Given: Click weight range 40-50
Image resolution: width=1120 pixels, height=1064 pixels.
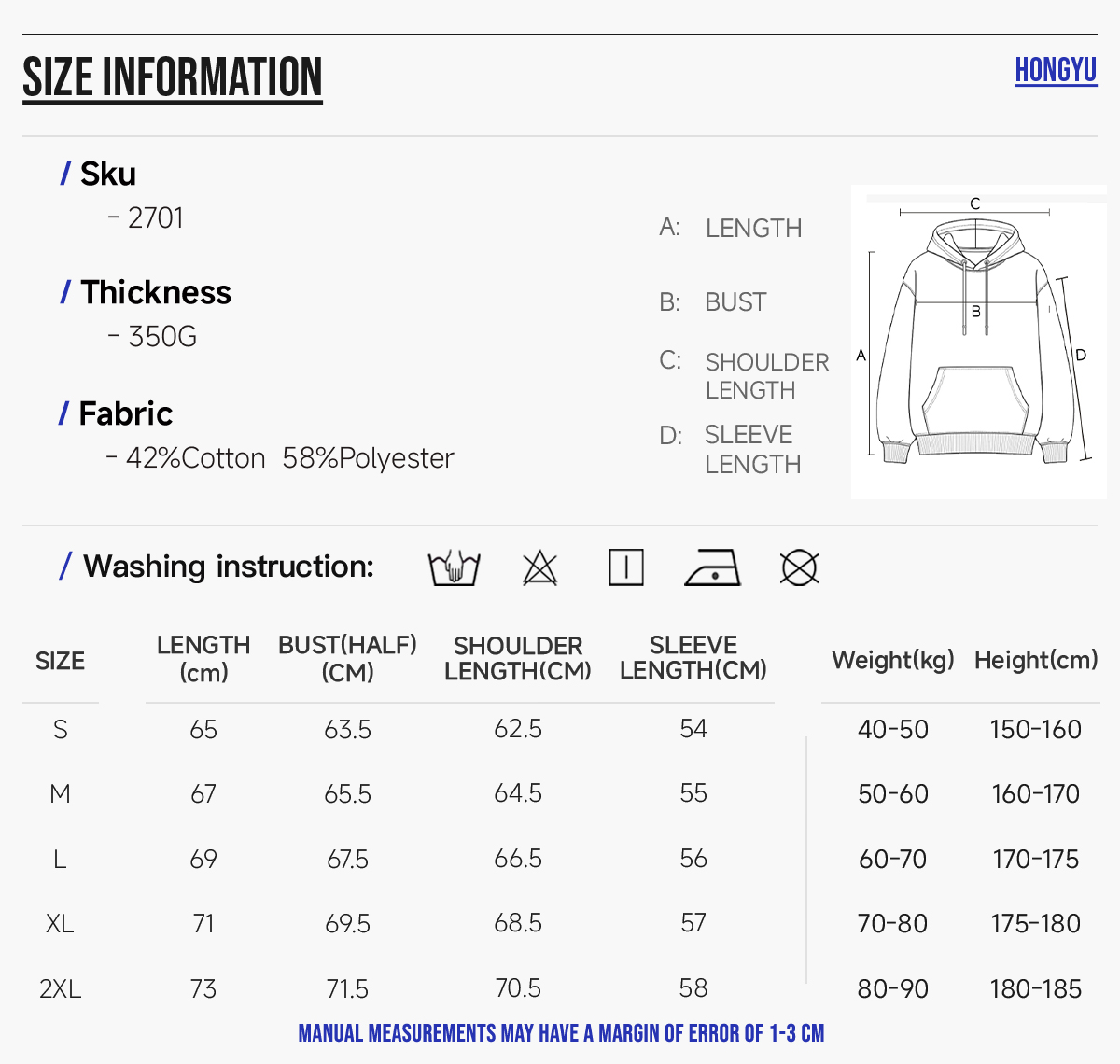Looking at the screenshot, I should click(893, 729).
